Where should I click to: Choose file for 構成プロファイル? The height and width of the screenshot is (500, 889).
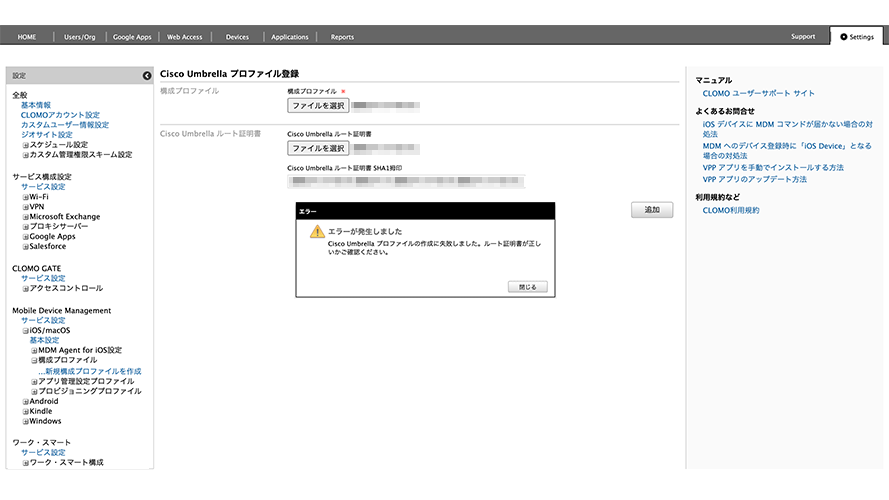pyautogui.click(x=318, y=105)
